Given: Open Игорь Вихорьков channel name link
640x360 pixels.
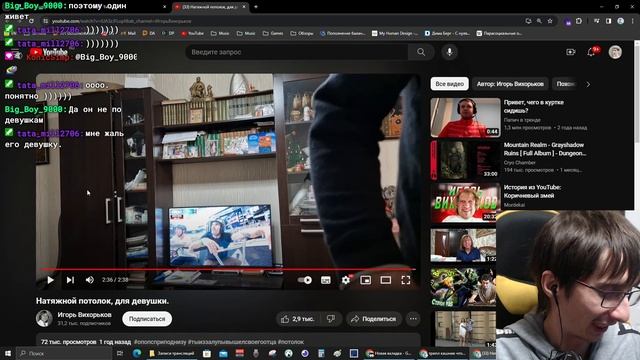Looking at the screenshot, I should click(84, 315).
